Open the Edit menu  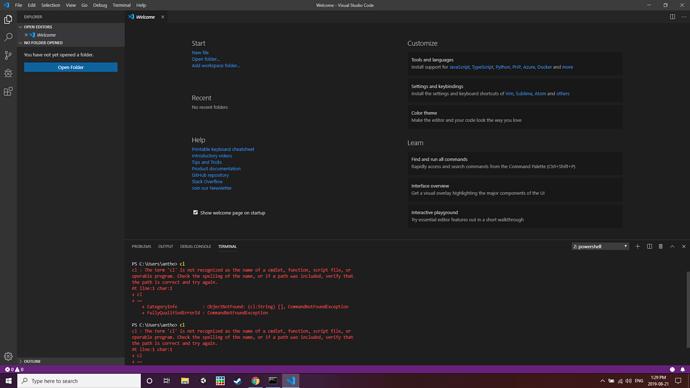32,5
